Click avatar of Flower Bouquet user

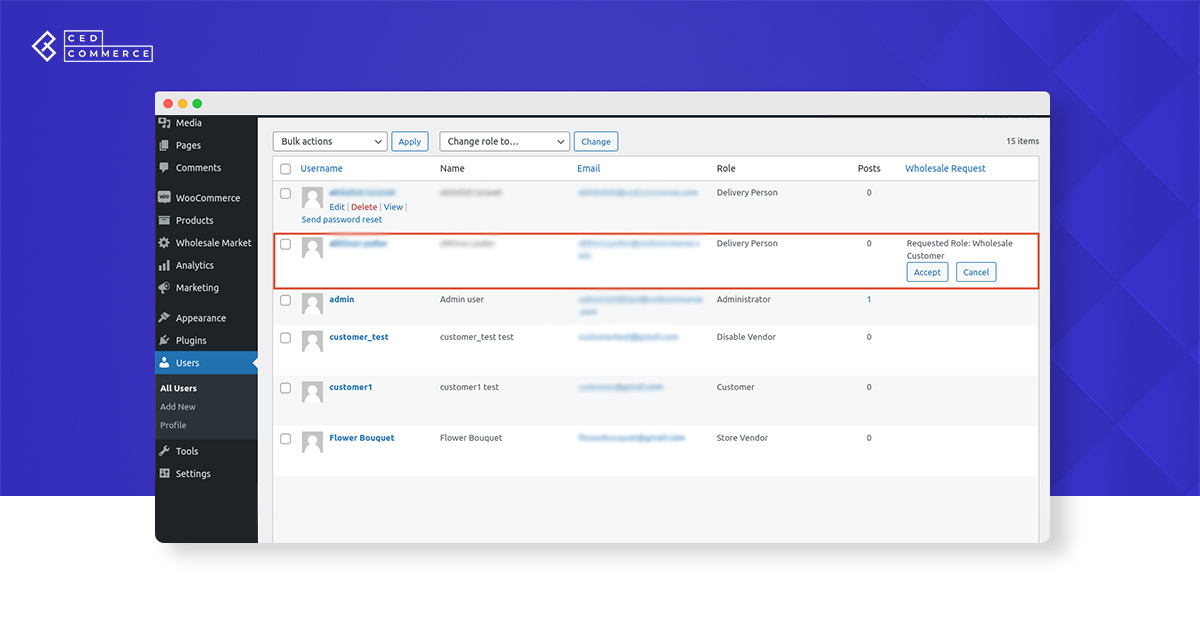(x=312, y=443)
